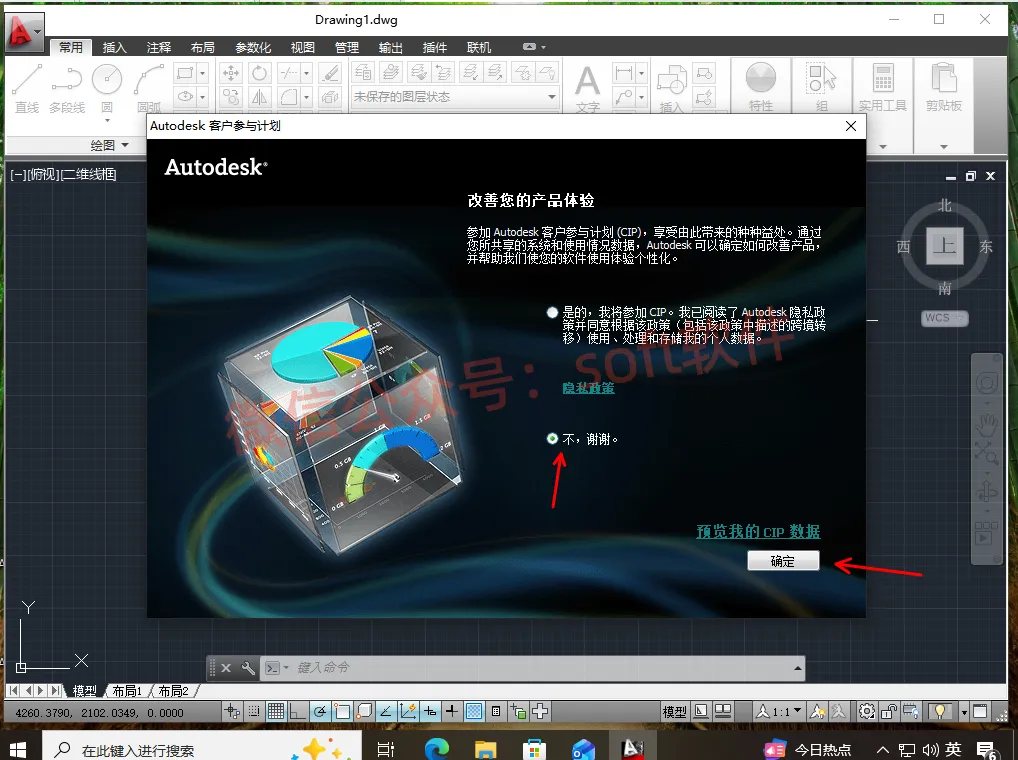The image size is (1018, 760).
Task: Toggle Grid display in status bar
Action: coord(275,712)
